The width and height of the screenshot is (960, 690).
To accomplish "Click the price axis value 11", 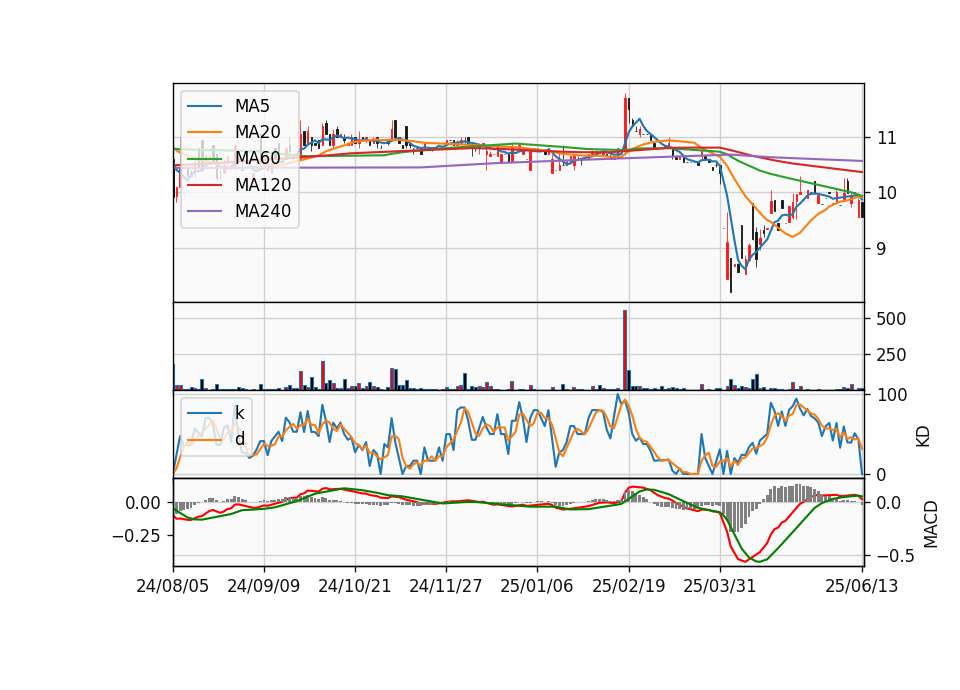I will 887,138.
